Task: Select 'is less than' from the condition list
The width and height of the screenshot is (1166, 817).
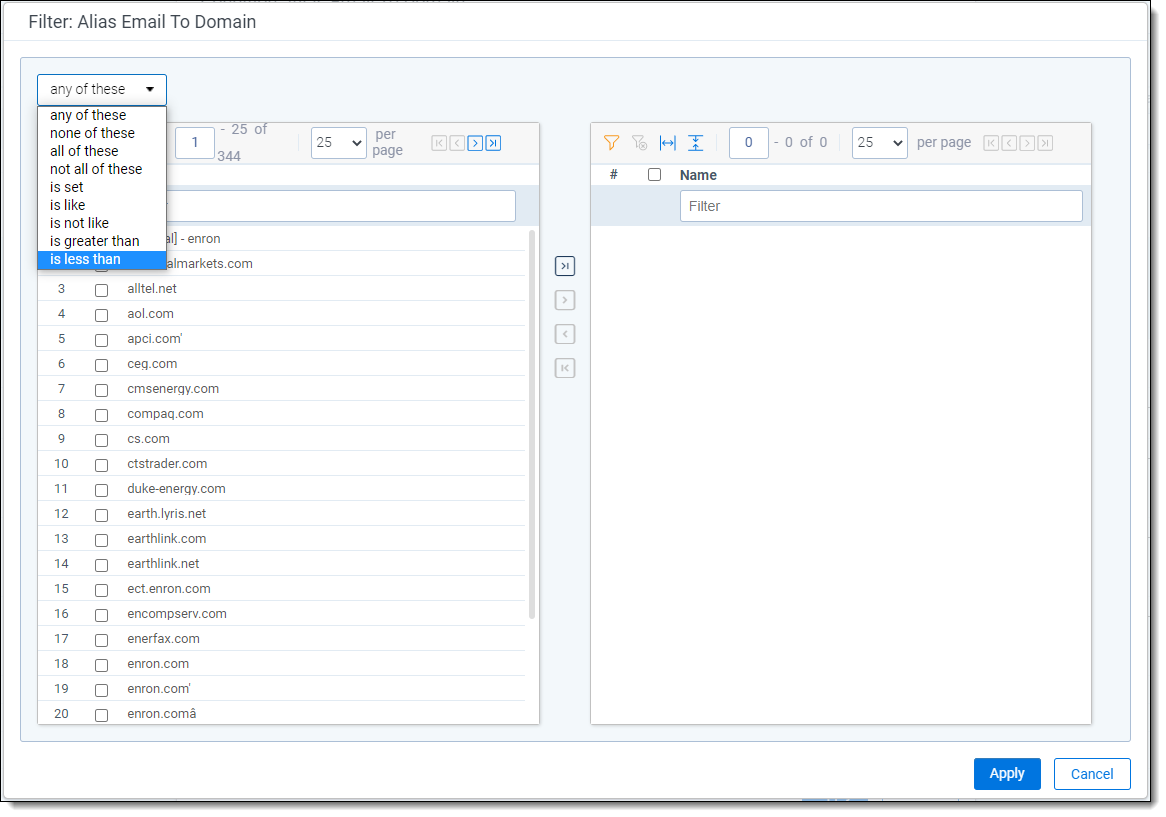Action: [x=100, y=259]
